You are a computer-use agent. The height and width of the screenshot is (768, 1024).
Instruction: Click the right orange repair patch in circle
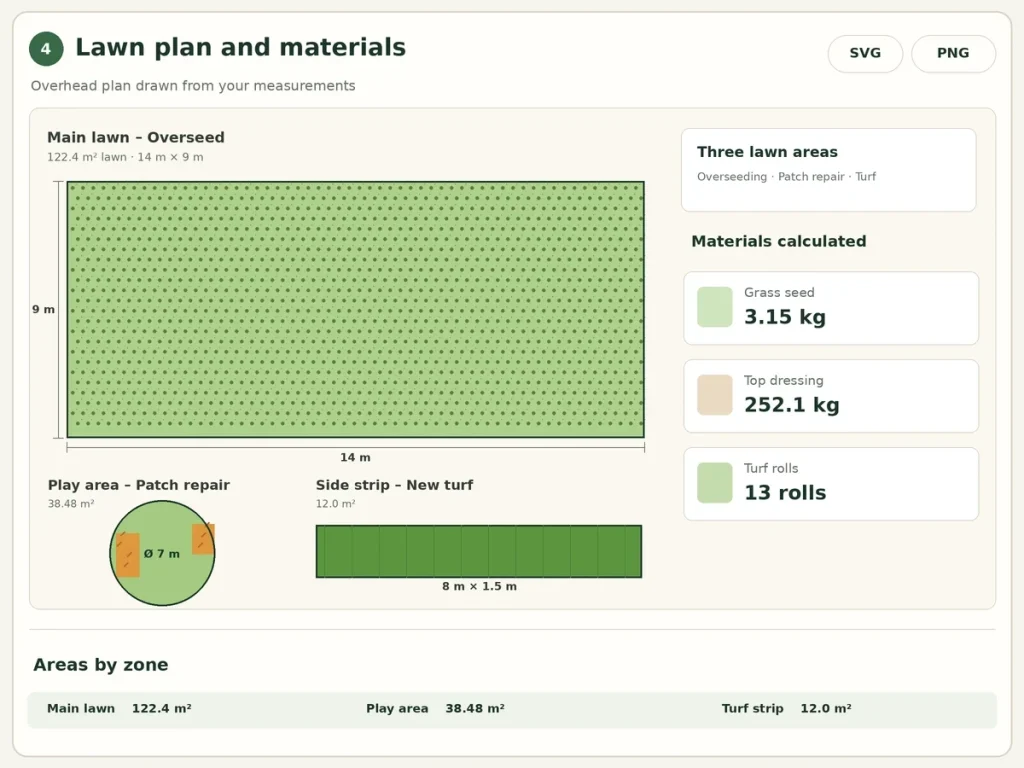pyautogui.click(x=203, y=539)
